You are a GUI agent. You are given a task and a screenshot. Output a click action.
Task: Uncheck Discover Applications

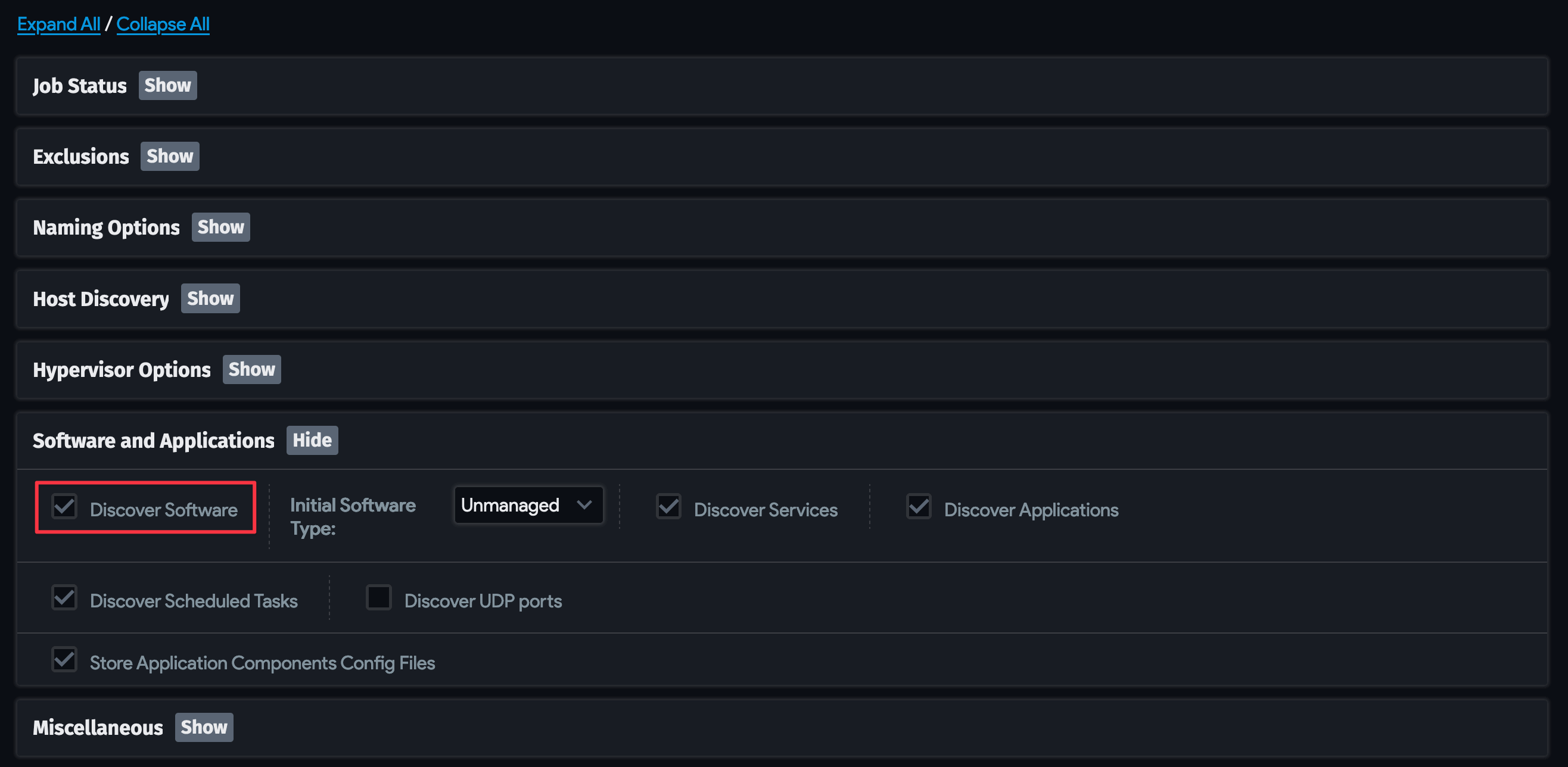pyautogui.click(x=919, y=507)
